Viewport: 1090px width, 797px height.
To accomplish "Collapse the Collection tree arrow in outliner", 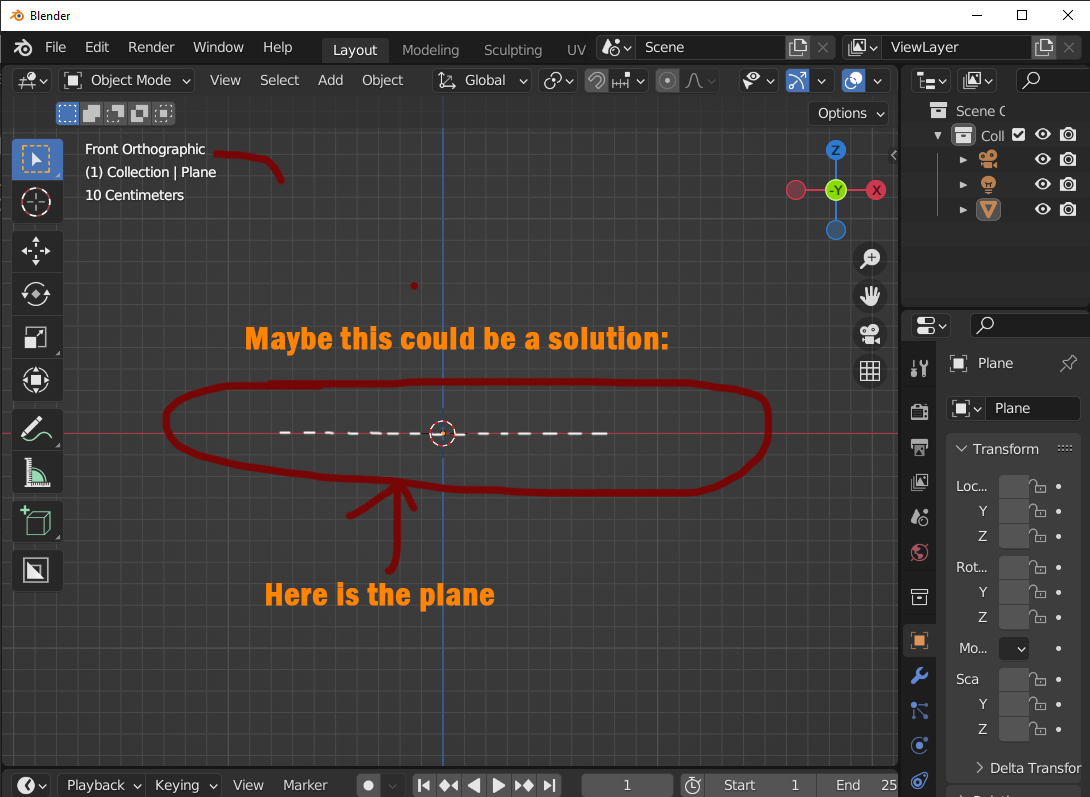I will tap(938, 135).
